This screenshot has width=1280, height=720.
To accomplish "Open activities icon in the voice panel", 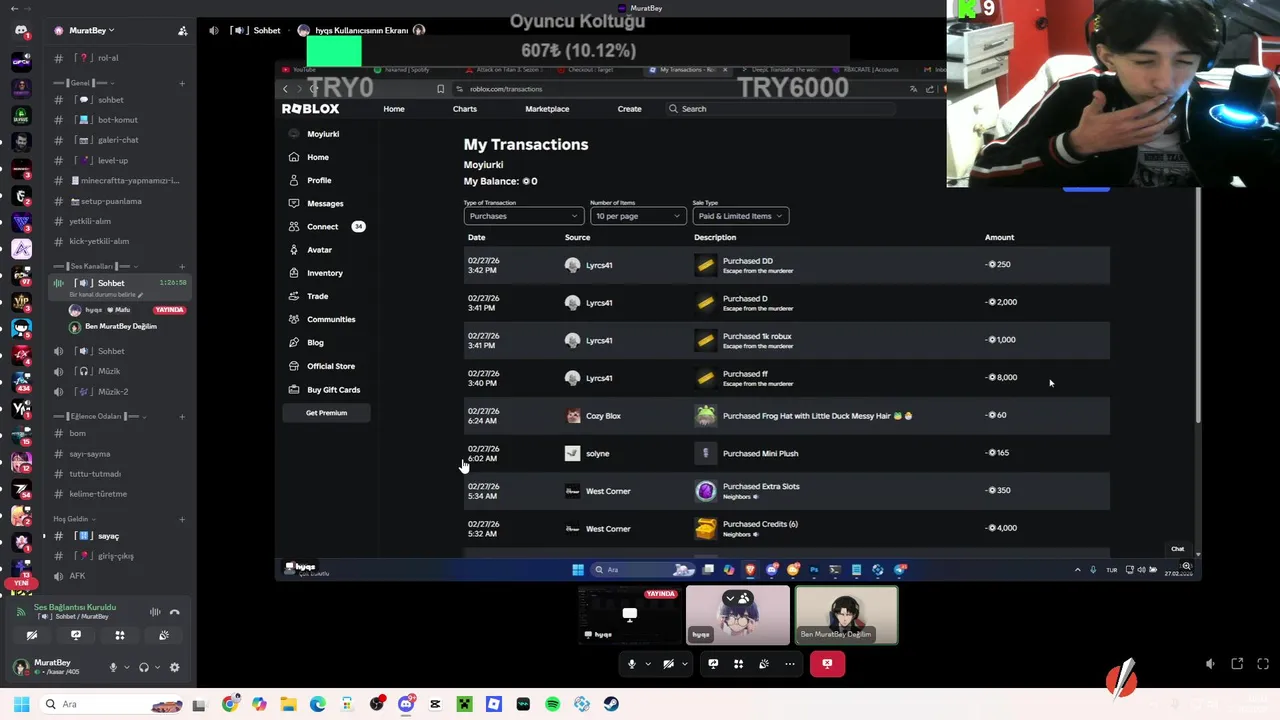I will pos(120,635).
